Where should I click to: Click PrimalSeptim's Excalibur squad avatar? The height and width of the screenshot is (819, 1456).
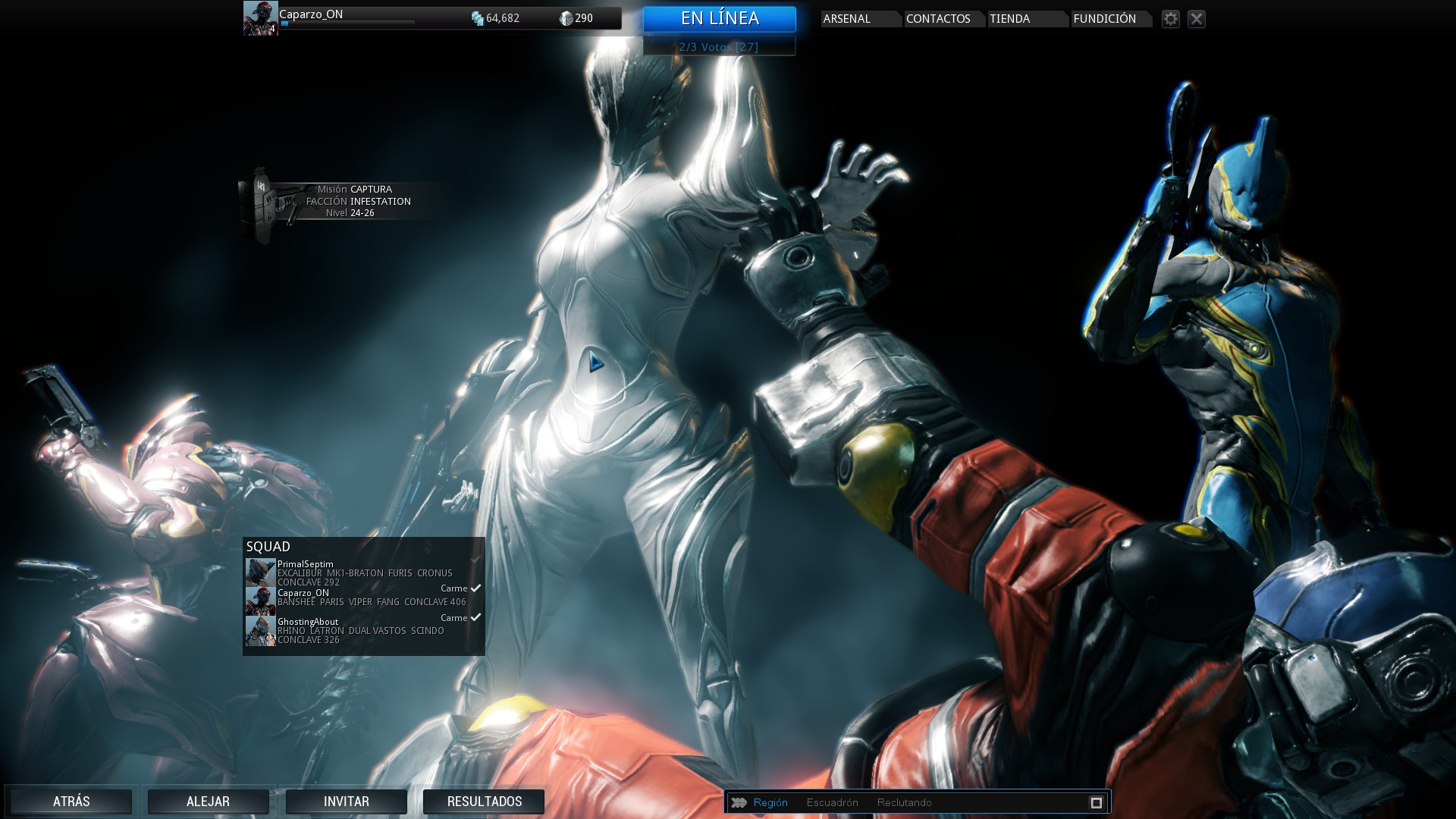260,572
